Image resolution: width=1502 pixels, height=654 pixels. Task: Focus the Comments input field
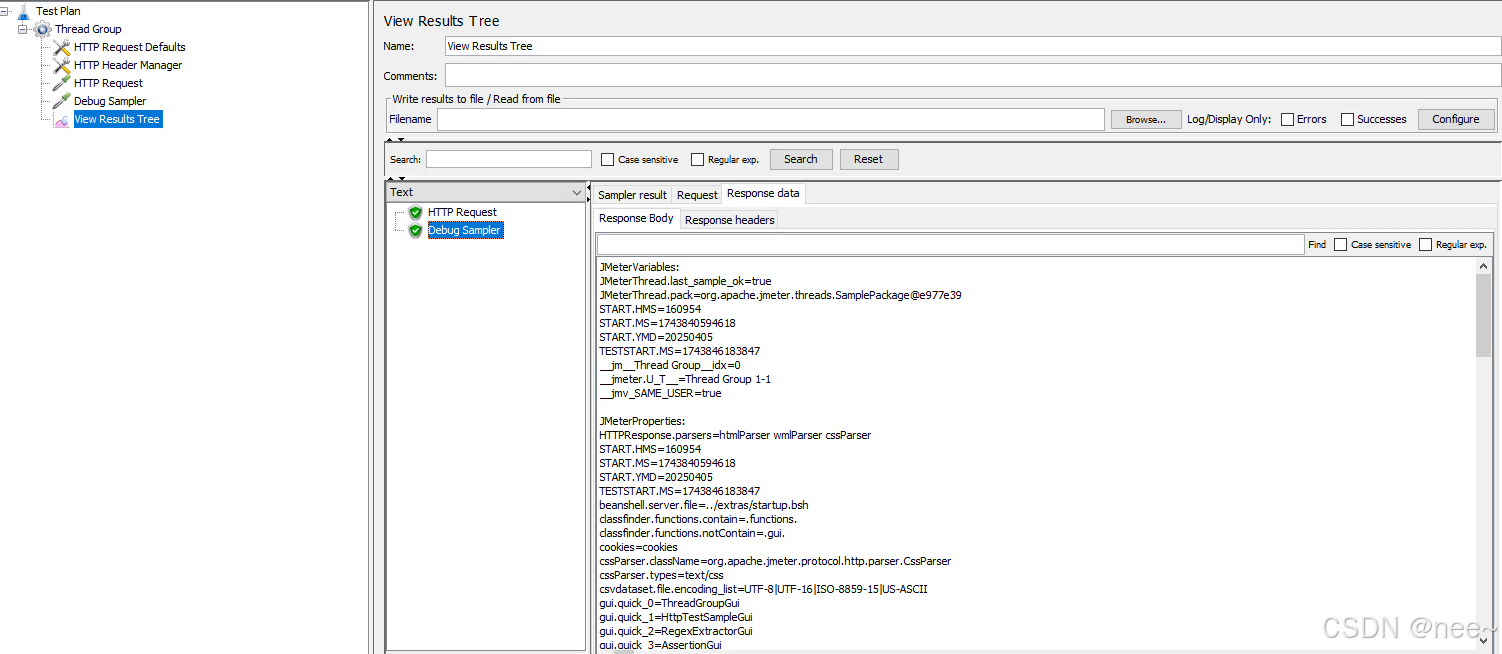972,76
